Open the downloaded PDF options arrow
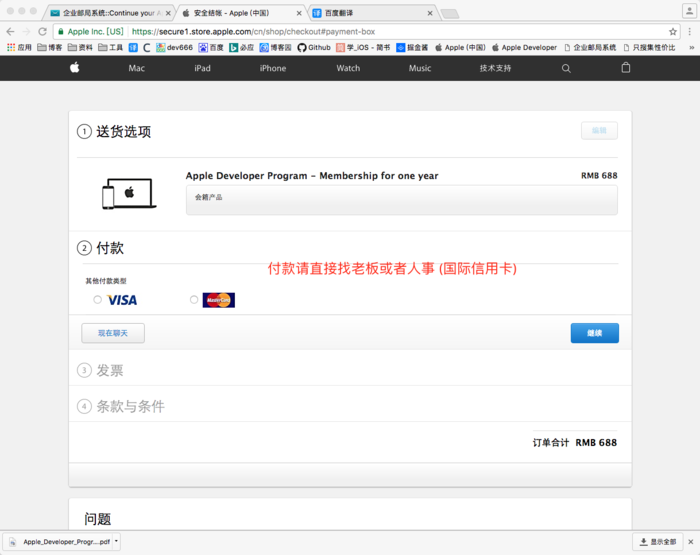This screenshot has height=555, width=700. tap(116, 541)
